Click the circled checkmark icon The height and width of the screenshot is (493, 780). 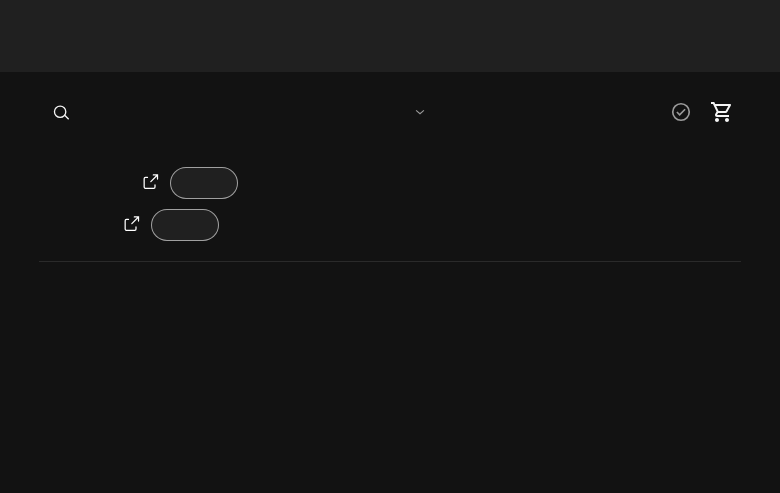pos(681,112)
